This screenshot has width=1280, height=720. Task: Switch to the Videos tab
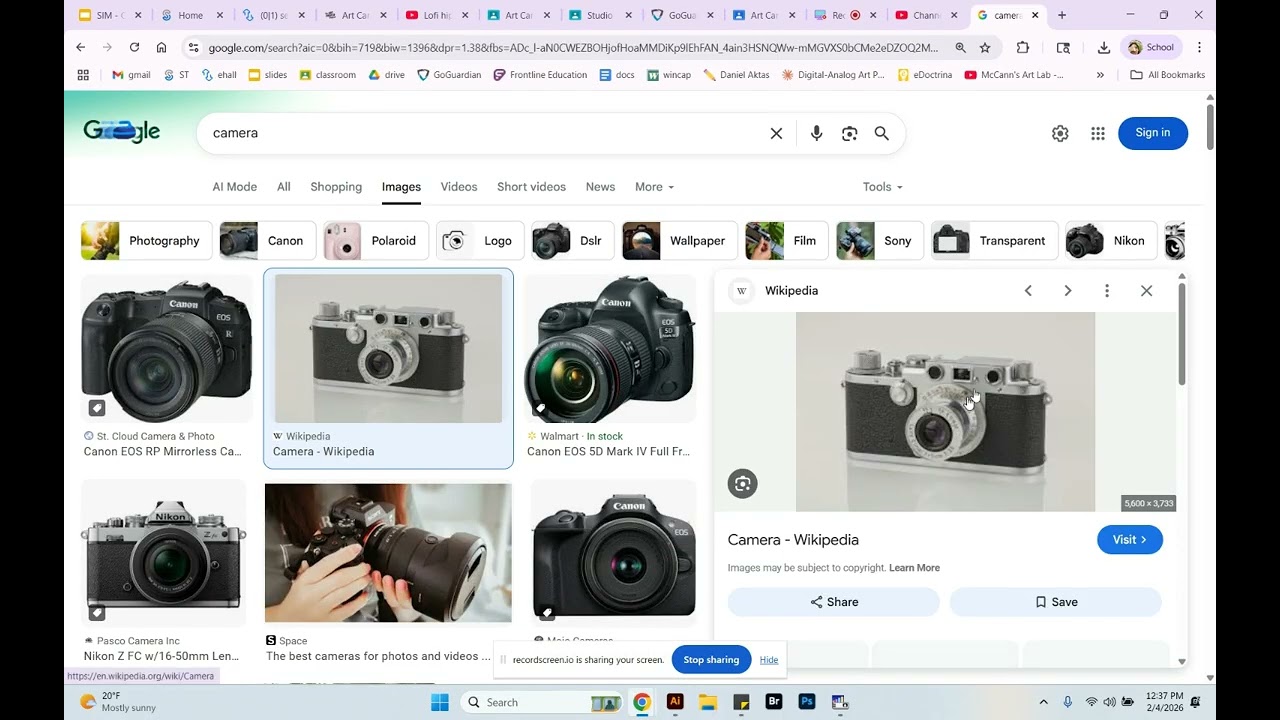click(459, 187)
